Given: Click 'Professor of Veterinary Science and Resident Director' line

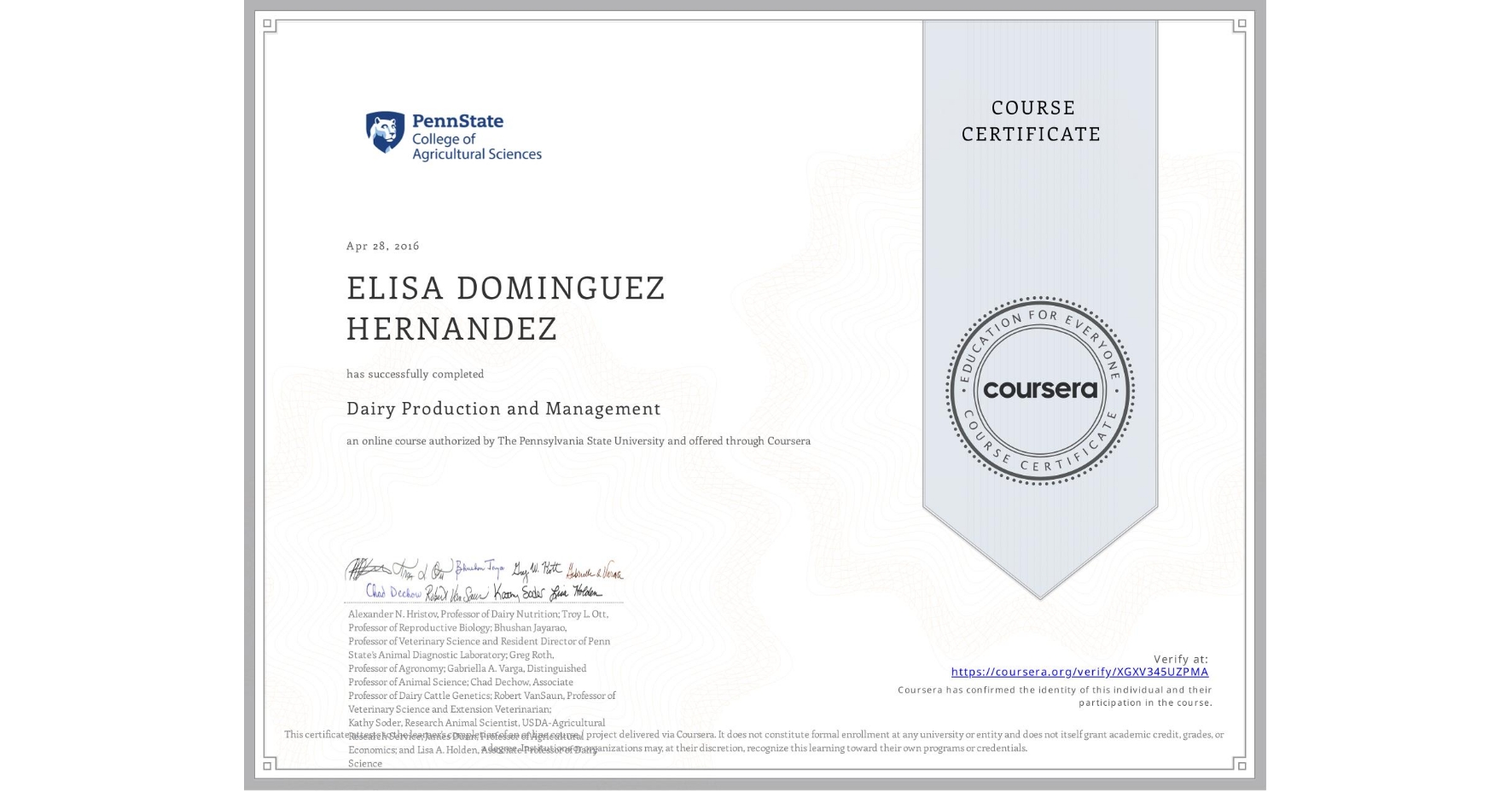Looking at the screenshot, I should point(480,641).
